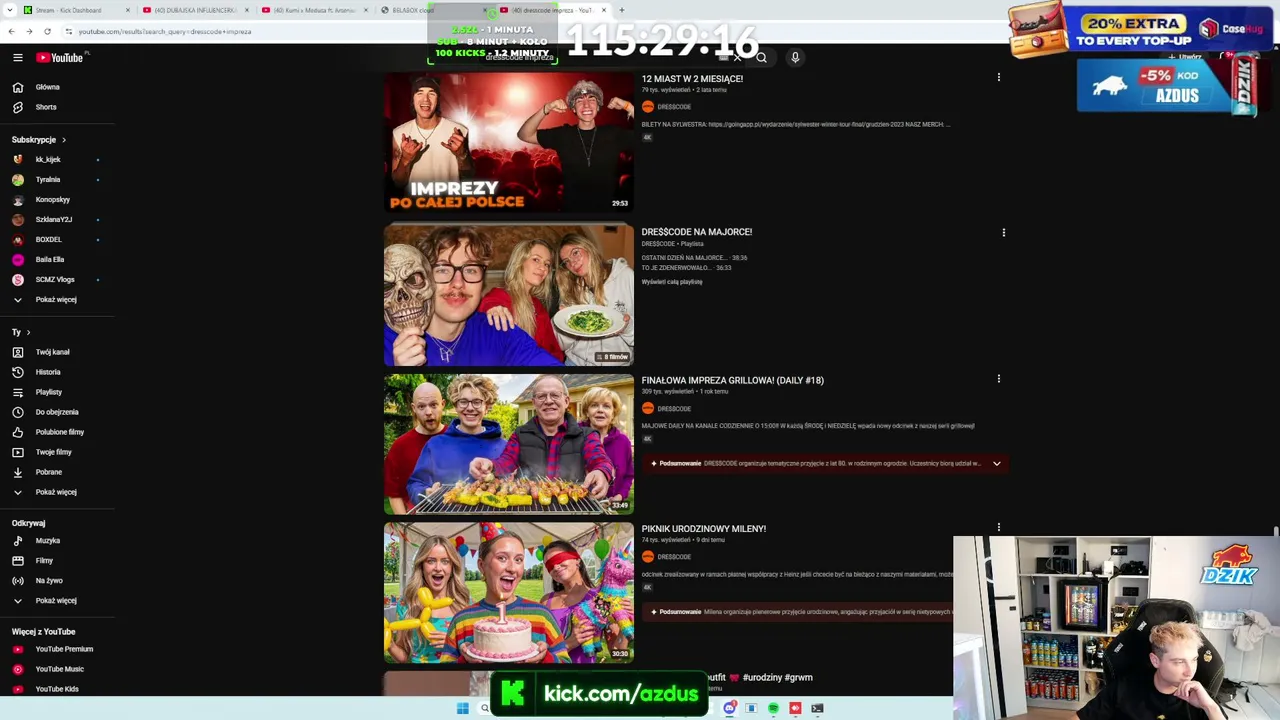Open DRE$$CODE channel under the grill video
This screenshot has height=720, width=1280.
pyautogui.click(x=674, y=409)
